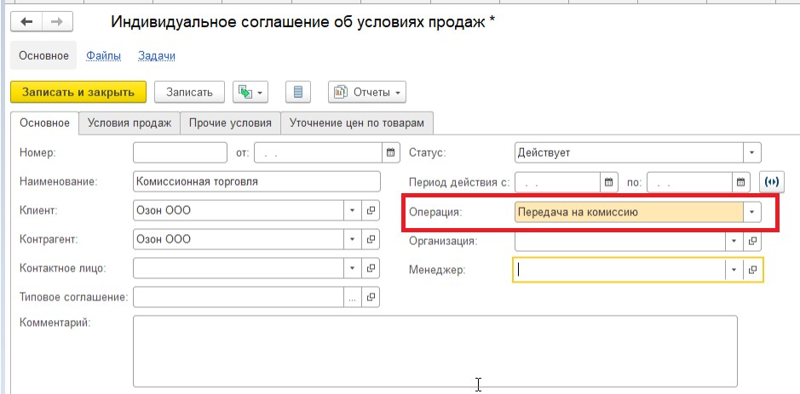This screenshot has width=800, height=394.
Task: Click the Организация input field
Action: (620, 241)
